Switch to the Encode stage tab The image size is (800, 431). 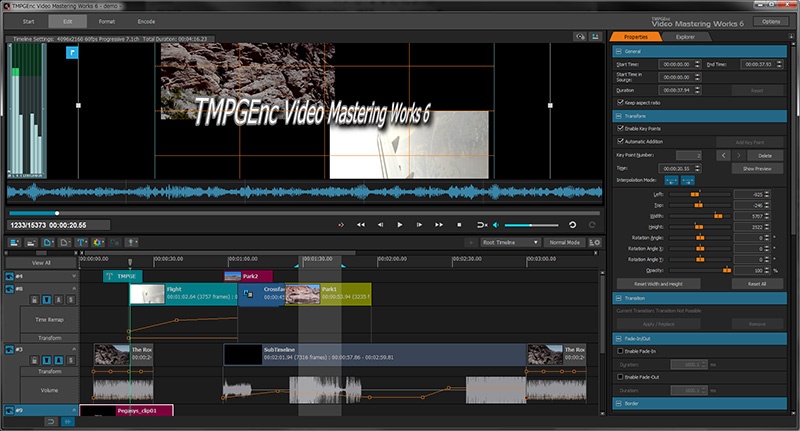pos(146,21)
